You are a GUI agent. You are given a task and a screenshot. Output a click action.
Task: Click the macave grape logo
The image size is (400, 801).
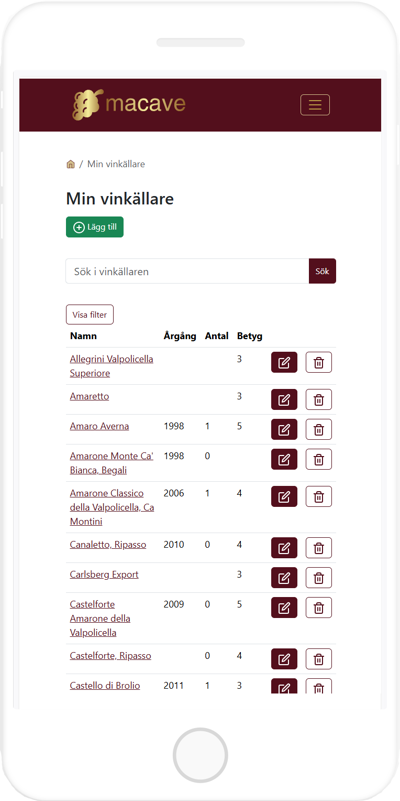128,104
